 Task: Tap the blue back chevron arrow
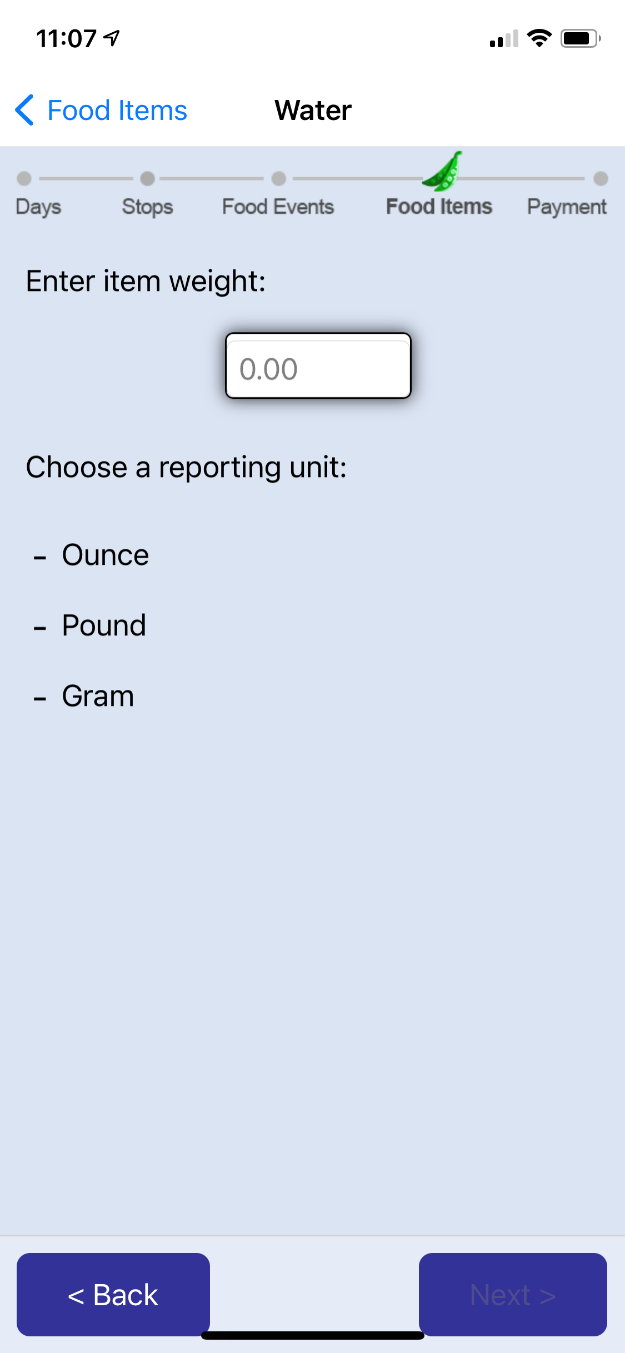(x=25, y=110)
